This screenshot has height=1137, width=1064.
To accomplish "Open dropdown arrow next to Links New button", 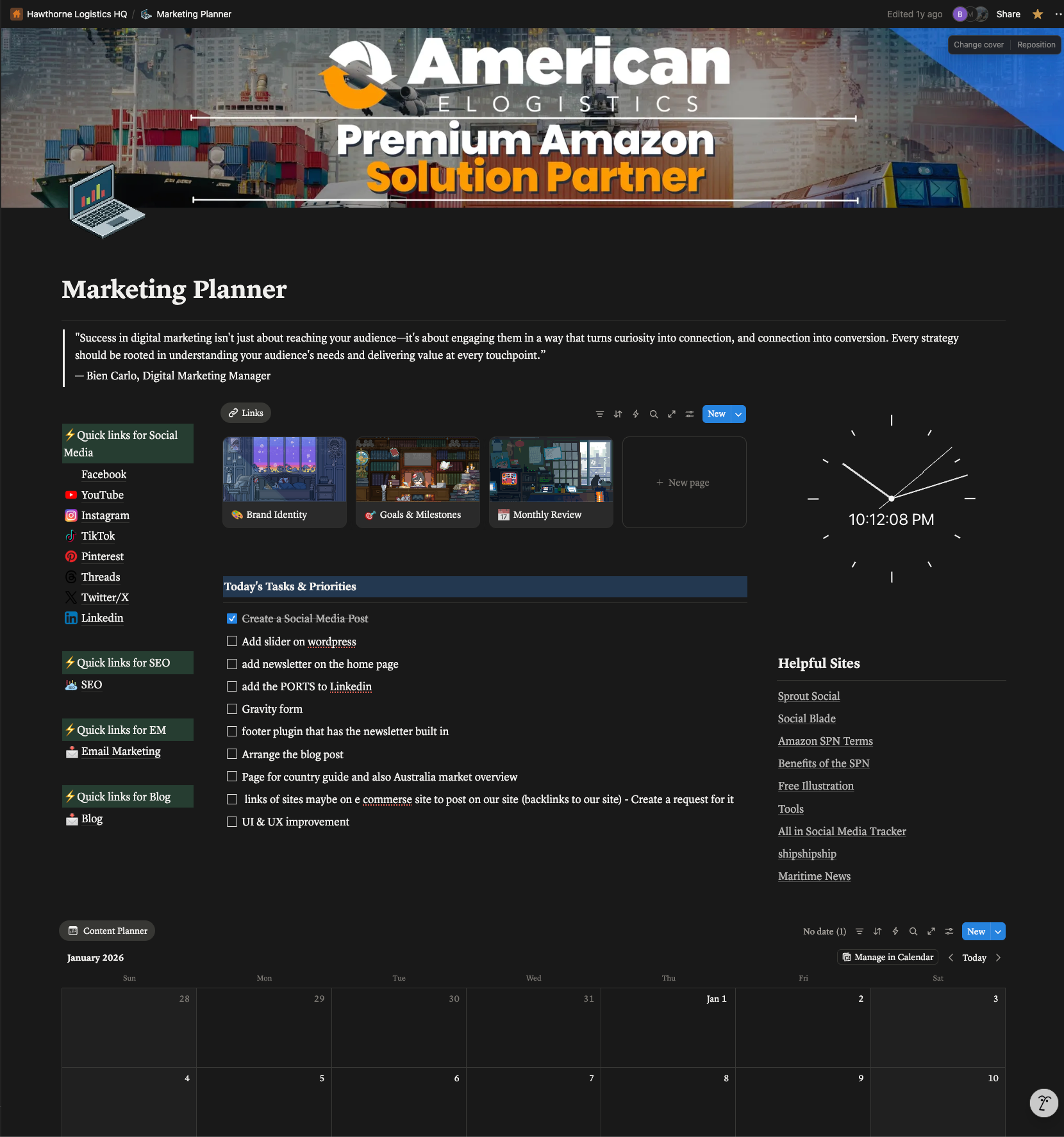I will (738, 414).
